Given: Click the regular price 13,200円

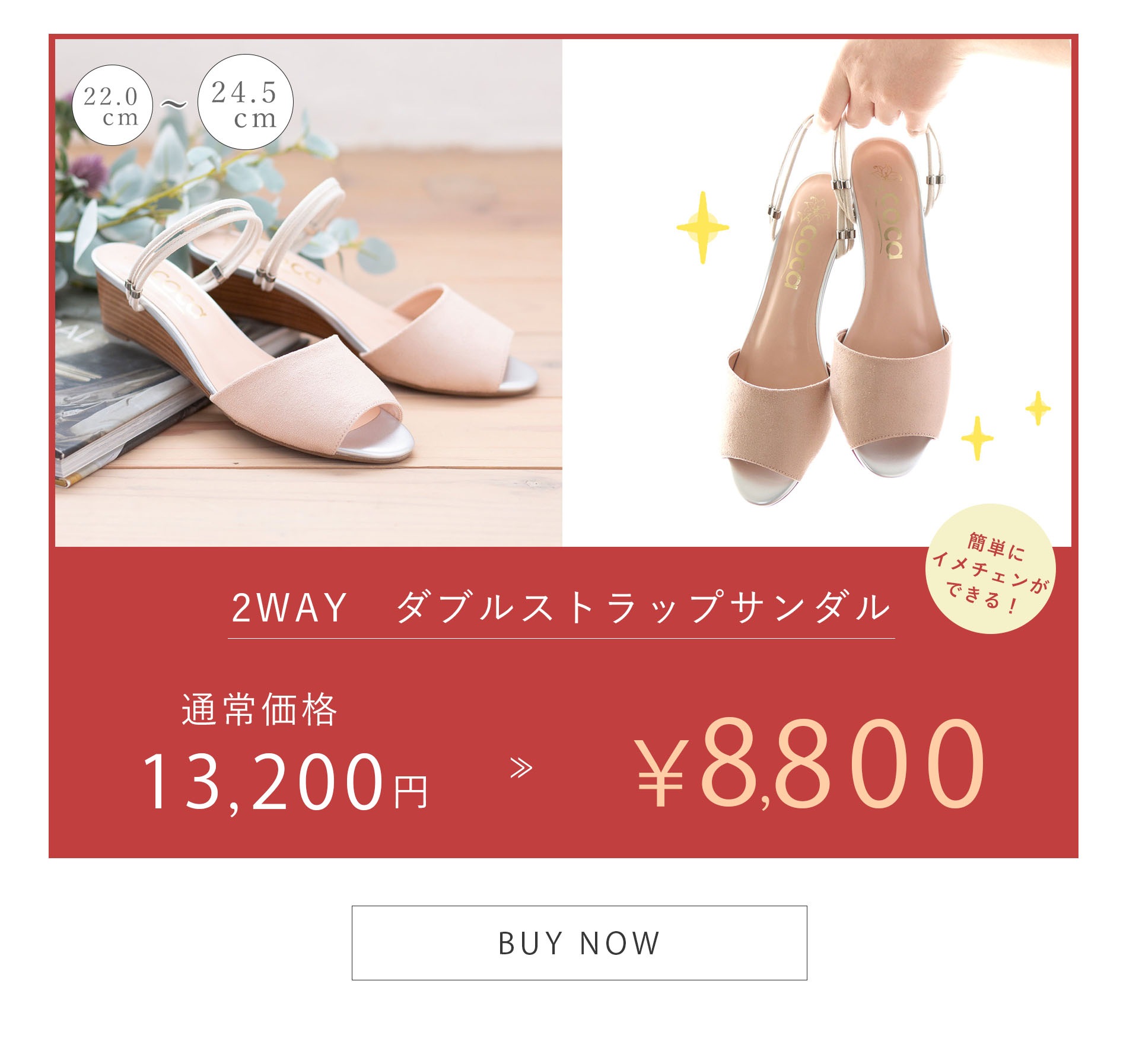Looking at the screenshot, I should (284, 781).
